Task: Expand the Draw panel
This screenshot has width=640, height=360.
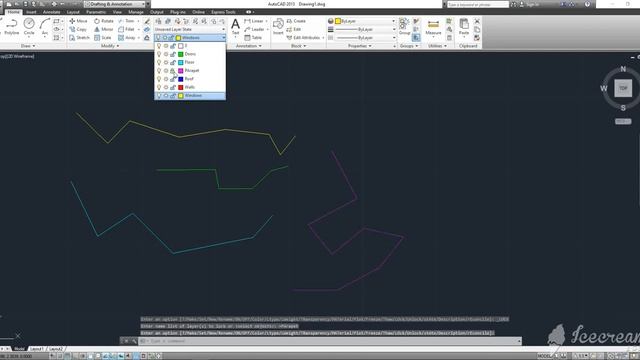Action: click(28, 46)
